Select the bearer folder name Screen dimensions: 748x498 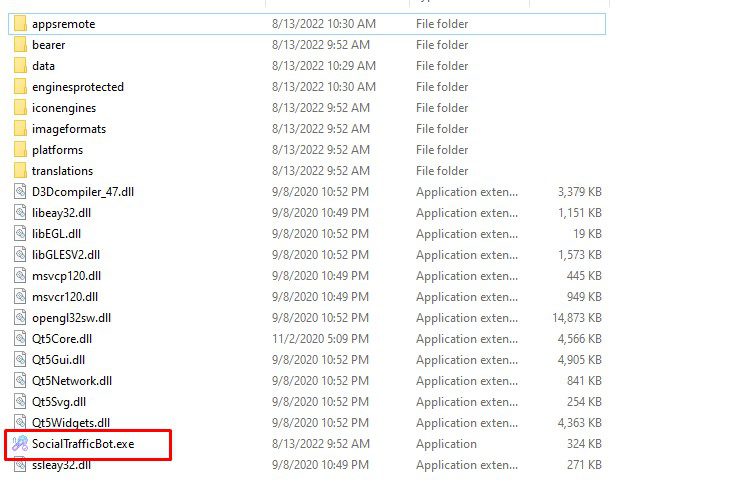49,45
